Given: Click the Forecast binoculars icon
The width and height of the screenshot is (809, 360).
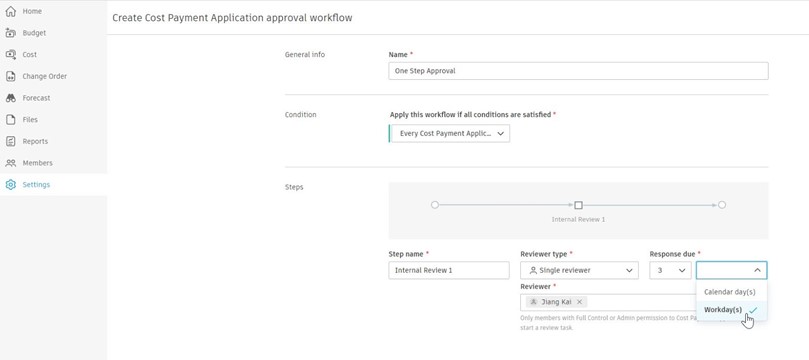Looking at the screenshot, I should click(x=10, y=98).
